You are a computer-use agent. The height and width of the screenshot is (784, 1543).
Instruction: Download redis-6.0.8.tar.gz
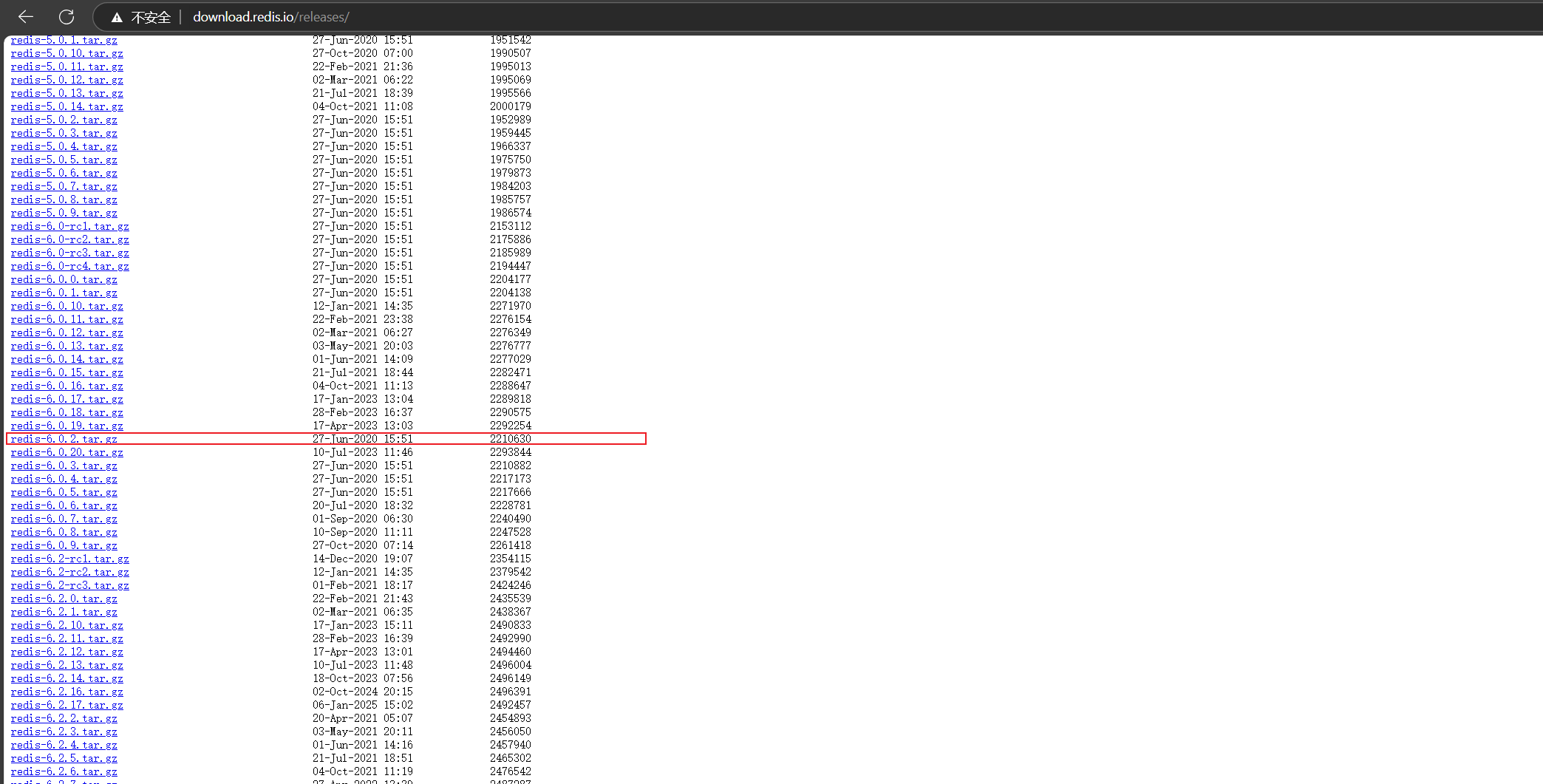coord(64,532)
